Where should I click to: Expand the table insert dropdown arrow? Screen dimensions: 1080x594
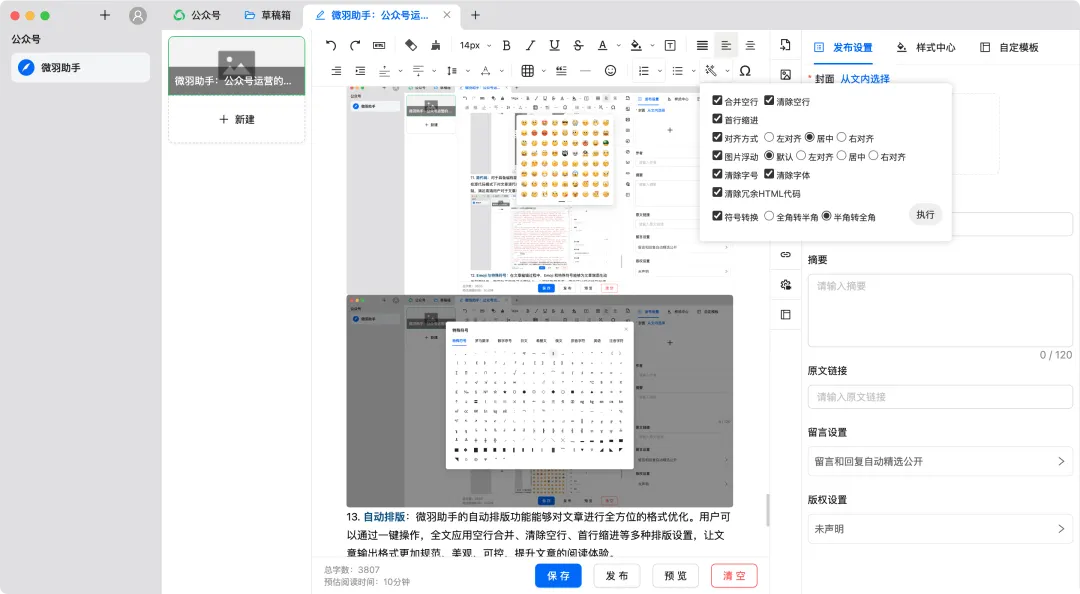click(543, 71)
